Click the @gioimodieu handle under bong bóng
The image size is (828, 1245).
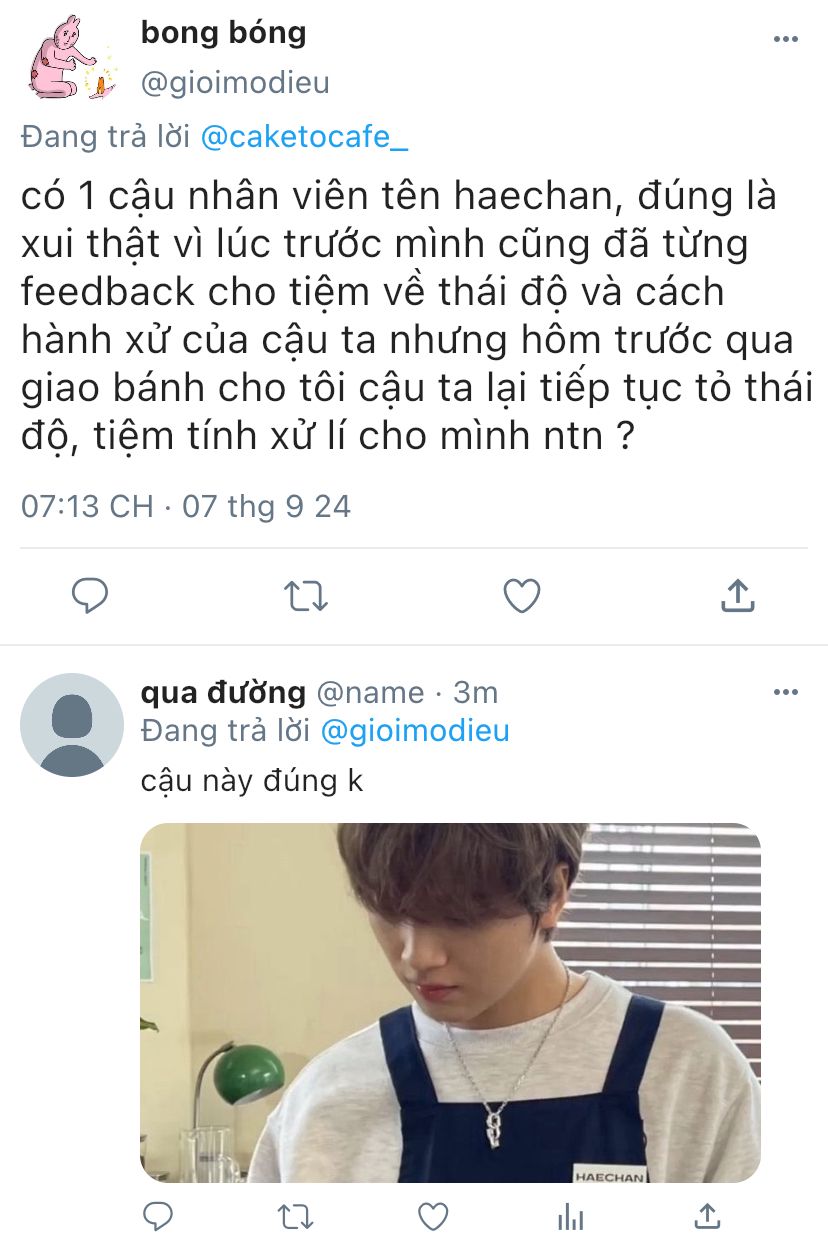point(235,83)
